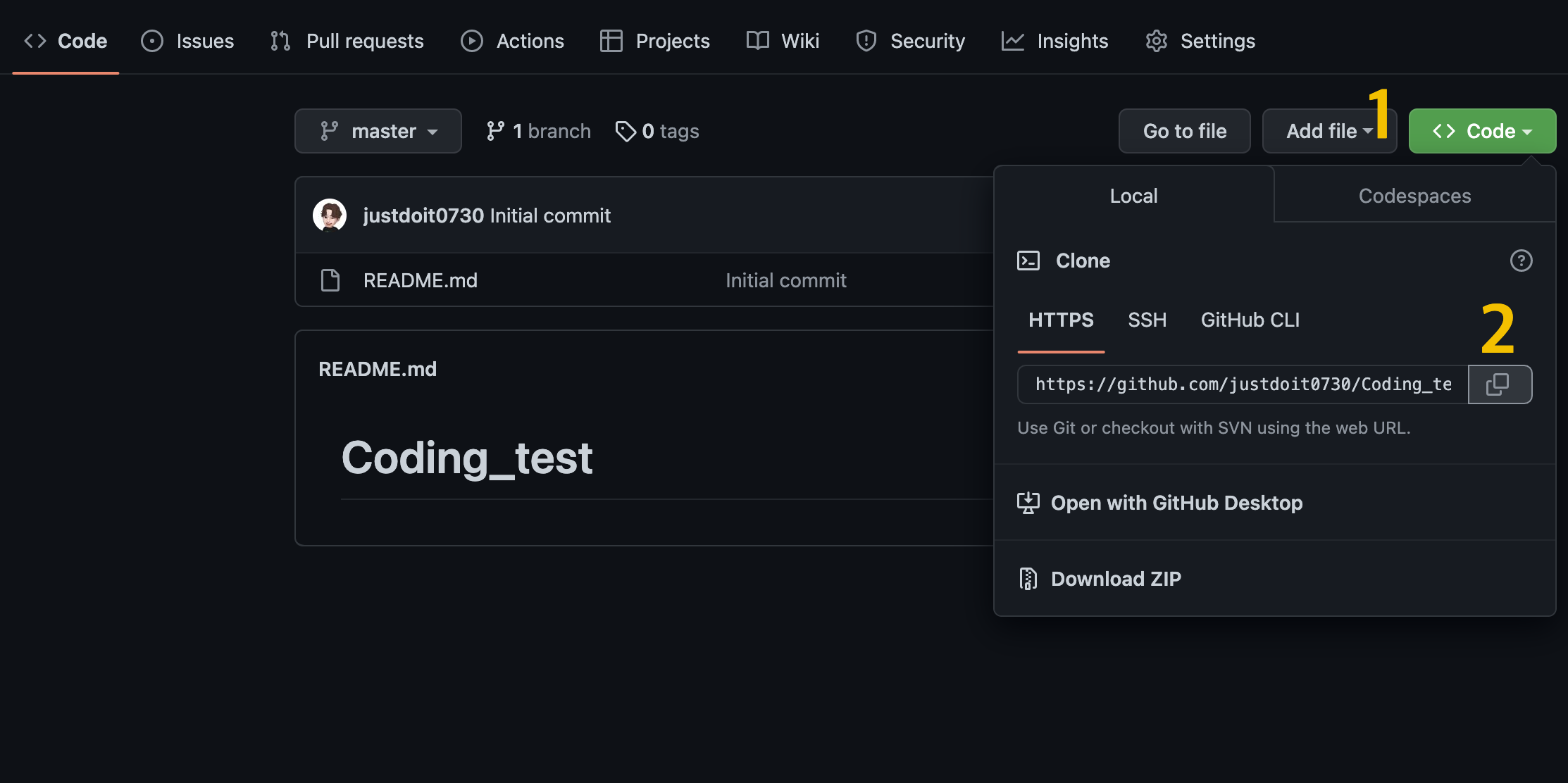Click the README.md panel header title
The width and height of the screenshot is (1568, 783).
pyautogui.click(x=378, y=369)
